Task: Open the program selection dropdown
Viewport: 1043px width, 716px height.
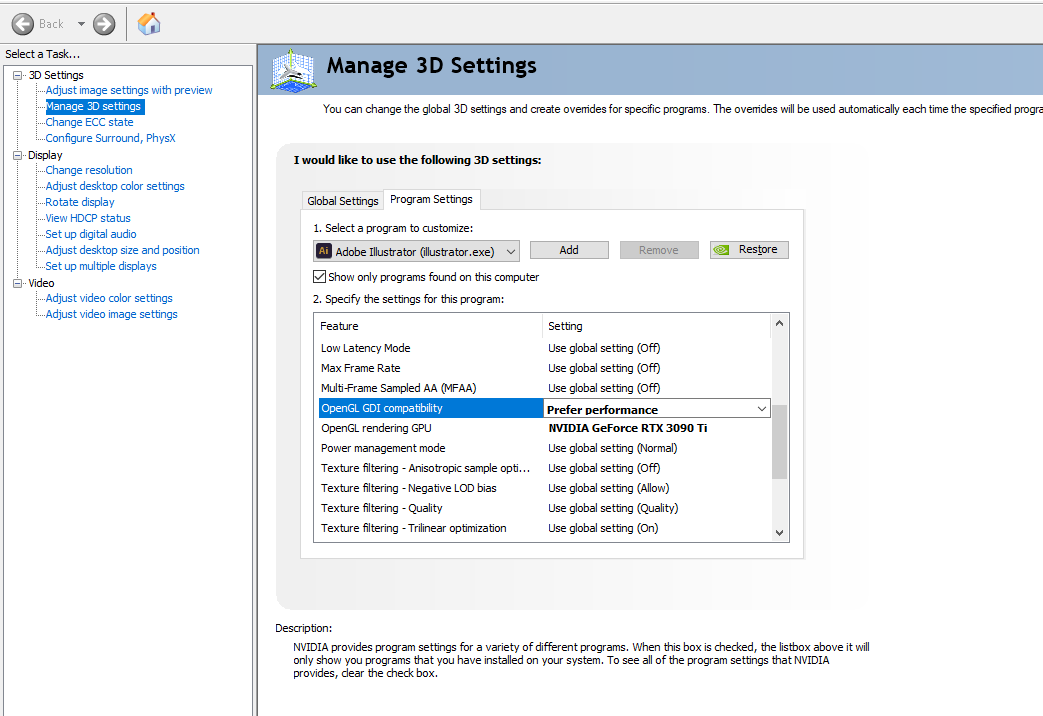Action: [510, 251]
